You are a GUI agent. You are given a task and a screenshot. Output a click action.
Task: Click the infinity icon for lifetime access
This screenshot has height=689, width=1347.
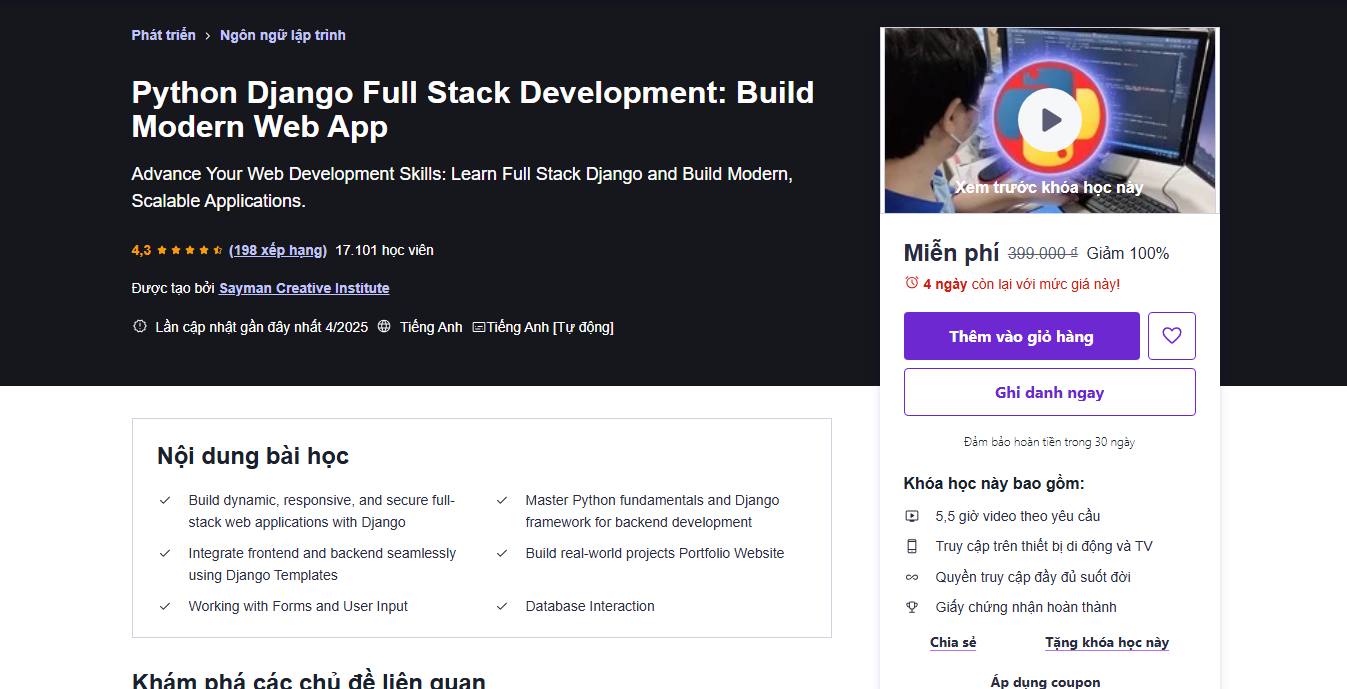coord(912,577)
